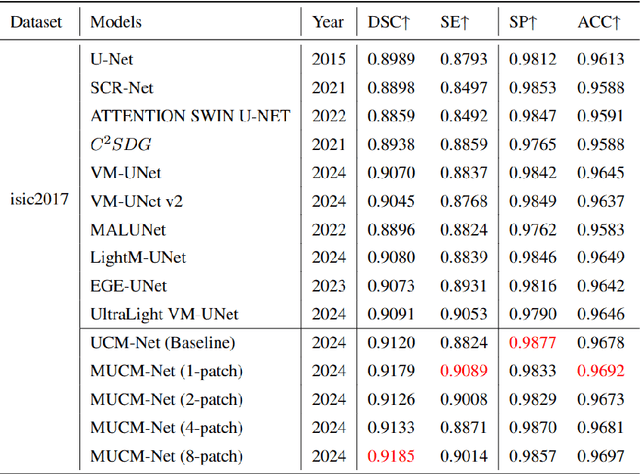
Task: Click the DSC↑ column header
Action: tap(390, 20)
